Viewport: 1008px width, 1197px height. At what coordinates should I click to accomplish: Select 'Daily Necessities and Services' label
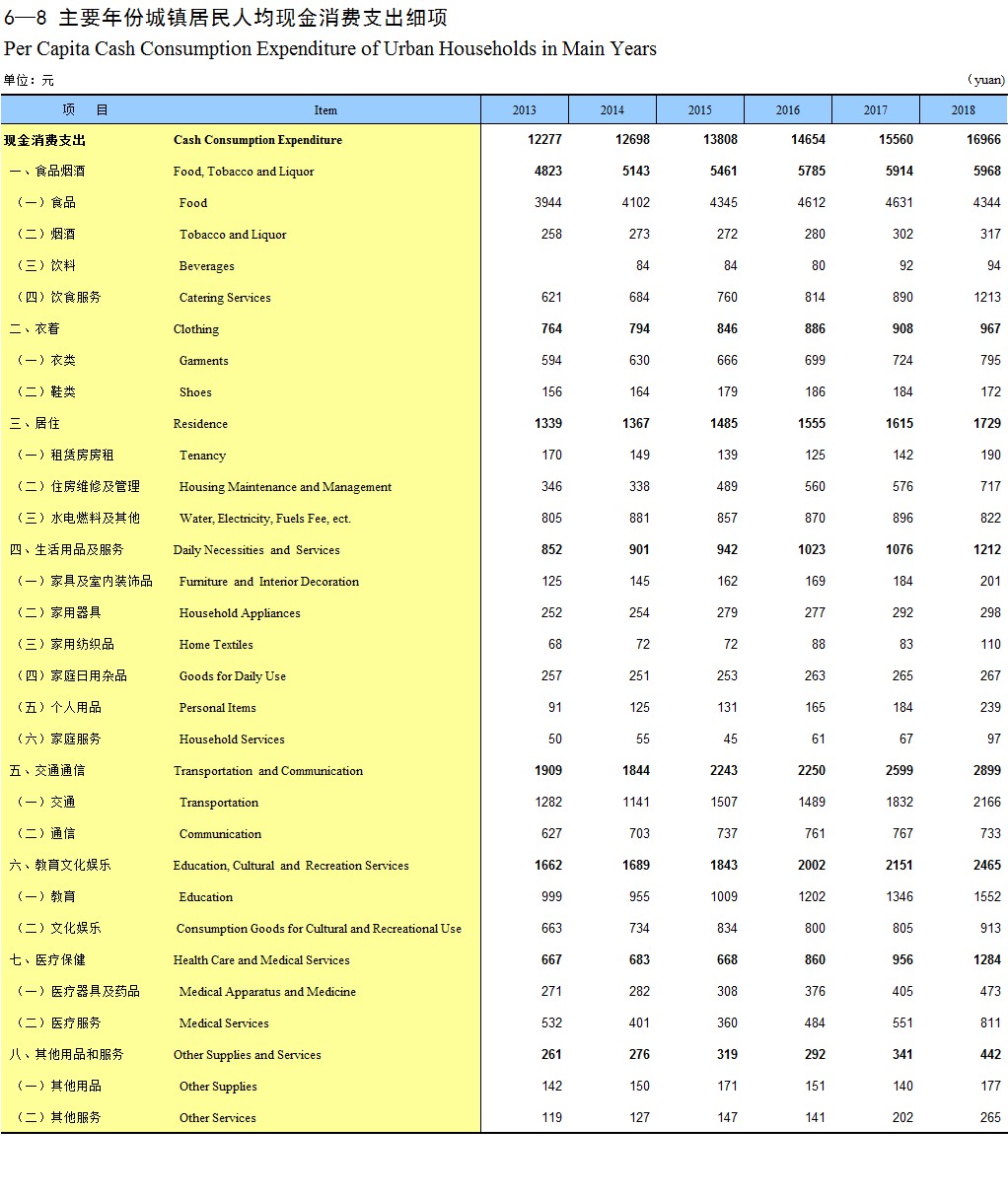[x=256, y=550]
